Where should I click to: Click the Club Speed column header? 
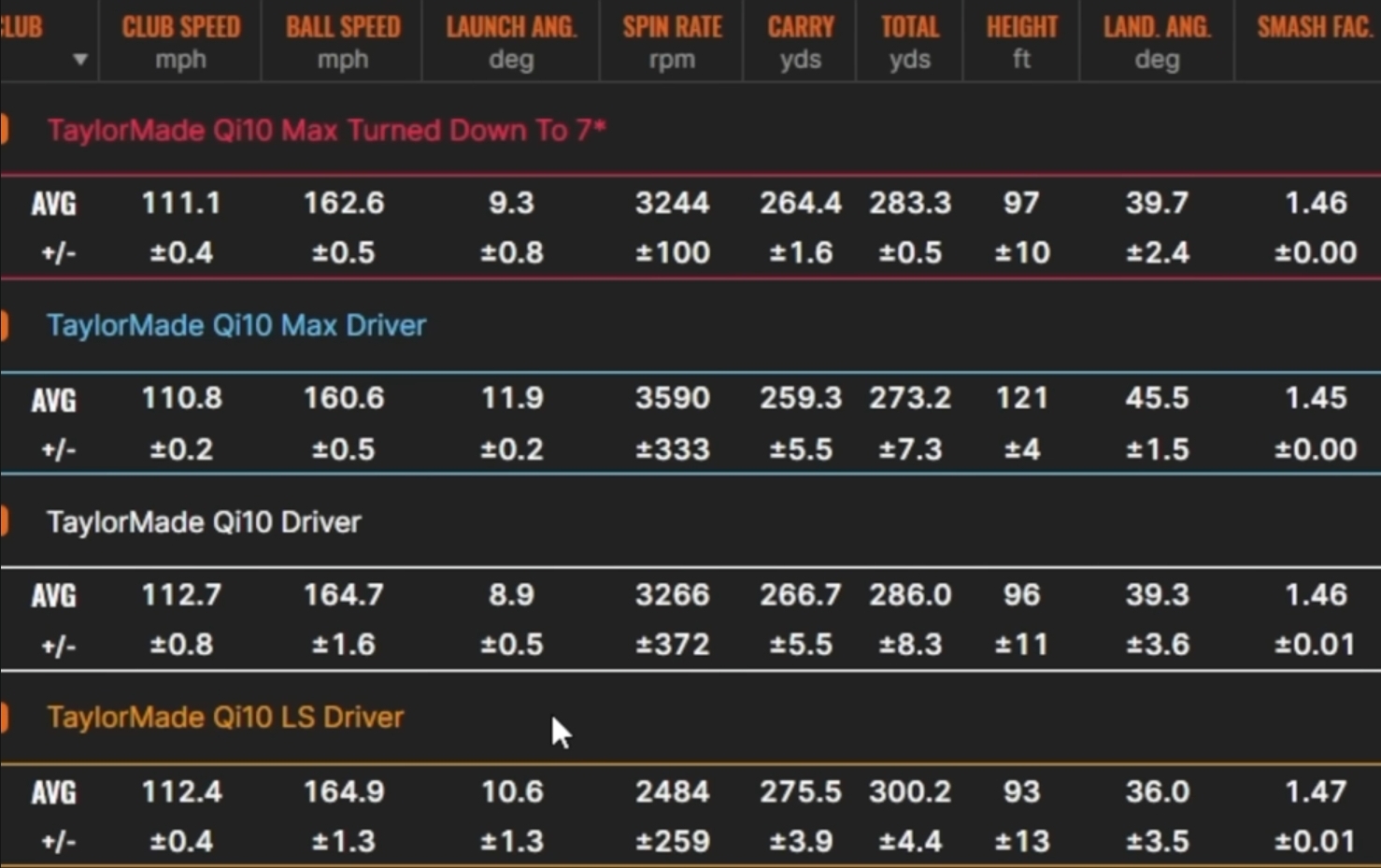click(180, 41)
